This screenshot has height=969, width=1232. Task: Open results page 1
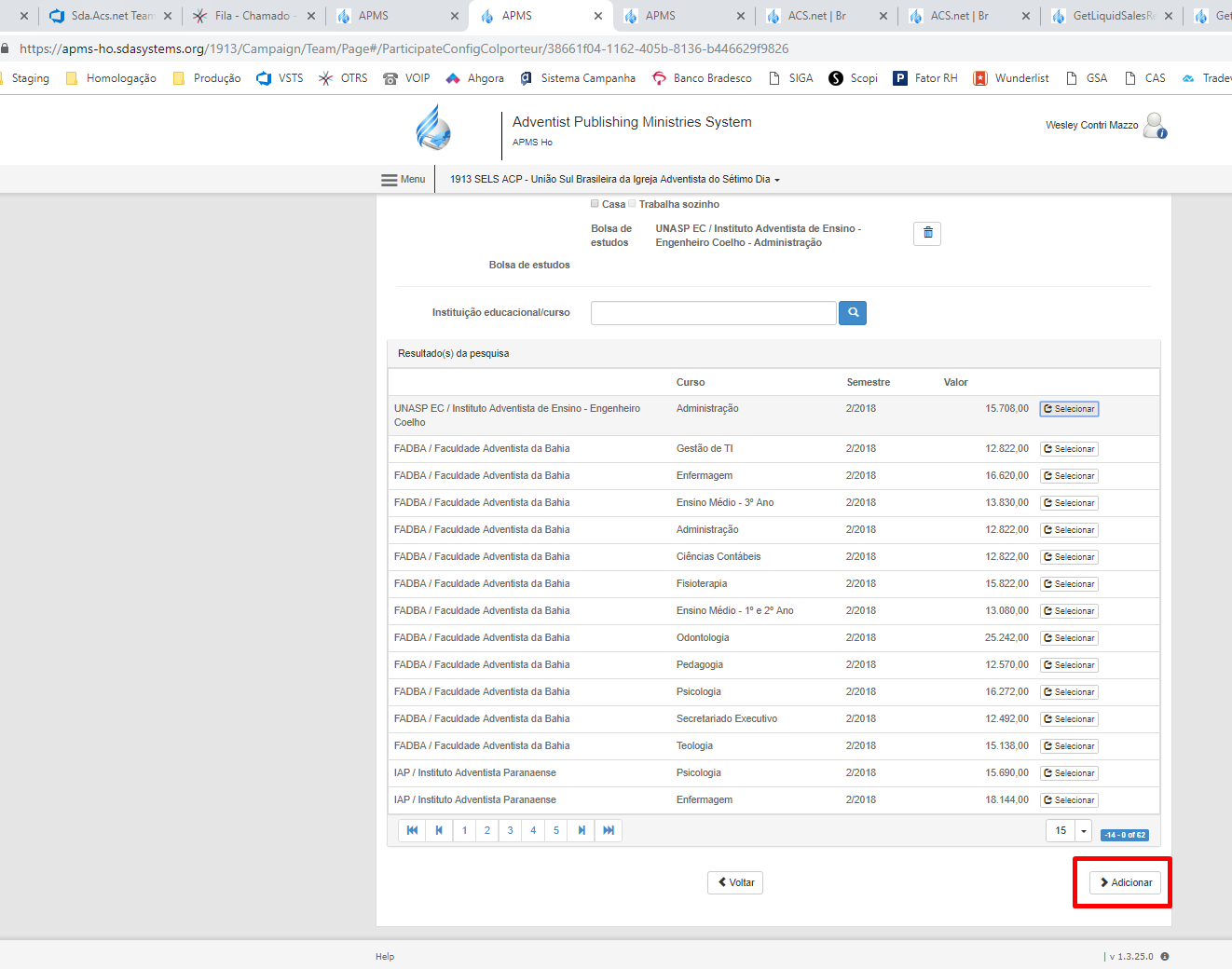point(464,830)
